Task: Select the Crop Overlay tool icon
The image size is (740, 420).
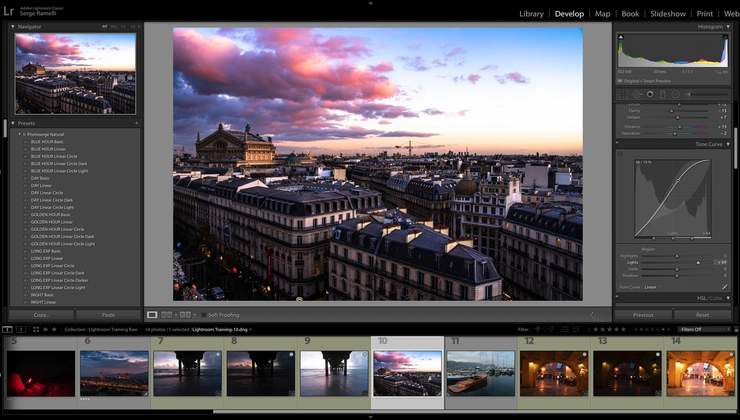Action: (x=622, y=94)
